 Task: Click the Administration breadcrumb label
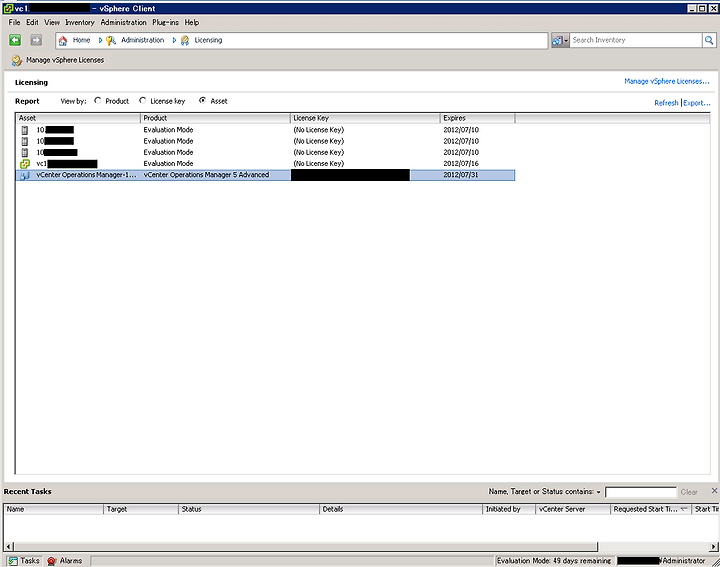(142, 40)
